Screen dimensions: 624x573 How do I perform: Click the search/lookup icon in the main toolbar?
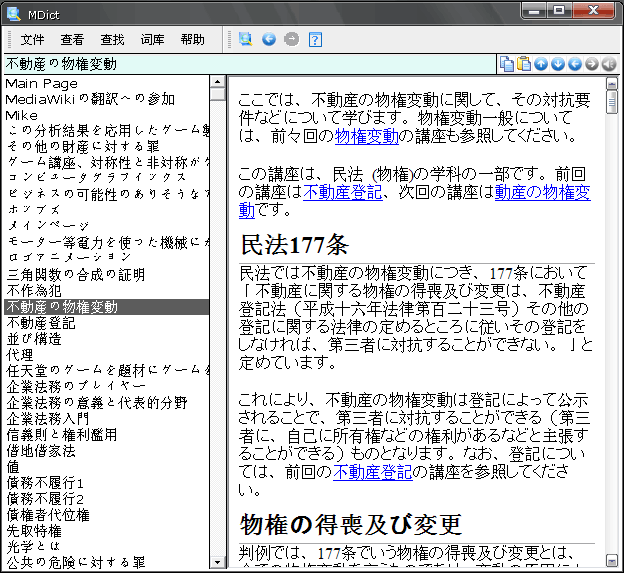point(245,39)
